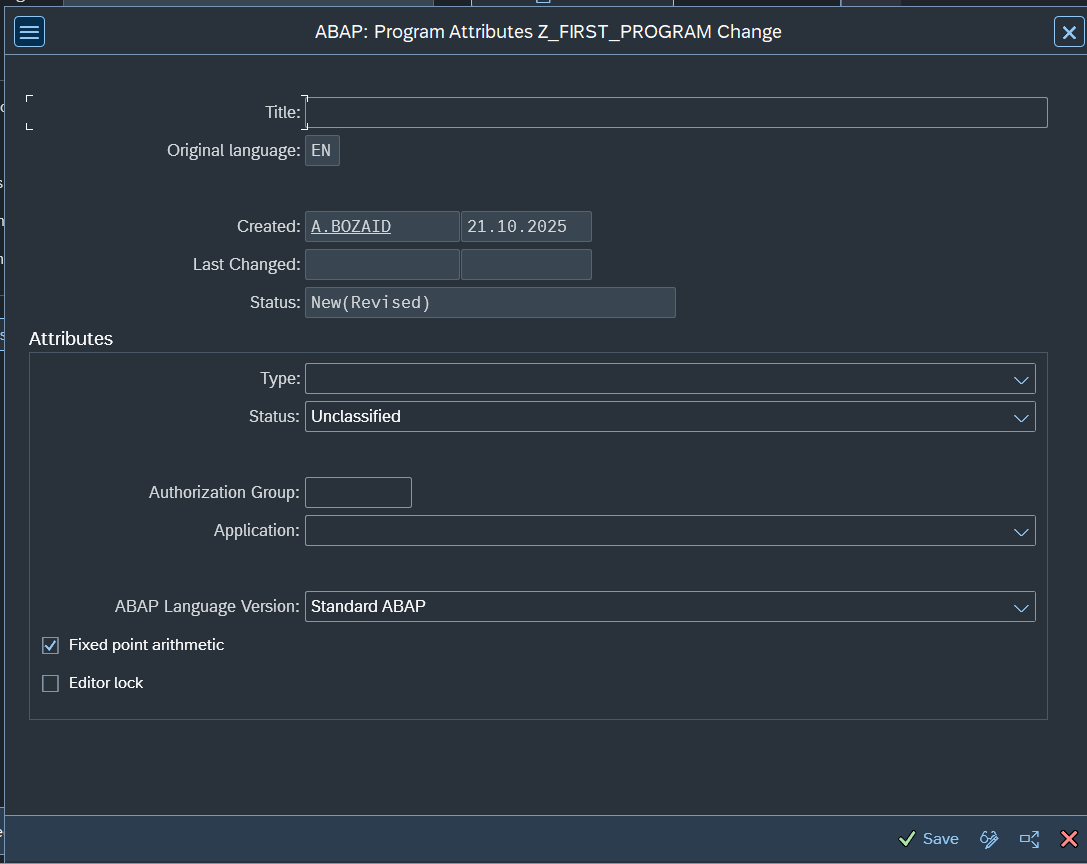1087x864 pixels.
Task: Close the Program Attributes dialog
Action: click(x=1068, y=32)
